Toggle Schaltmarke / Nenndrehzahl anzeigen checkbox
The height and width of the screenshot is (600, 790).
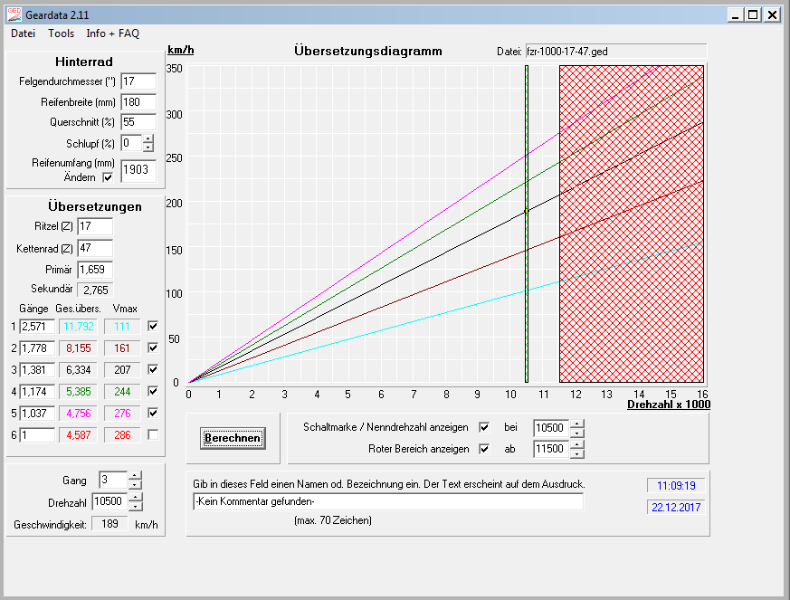485,427
